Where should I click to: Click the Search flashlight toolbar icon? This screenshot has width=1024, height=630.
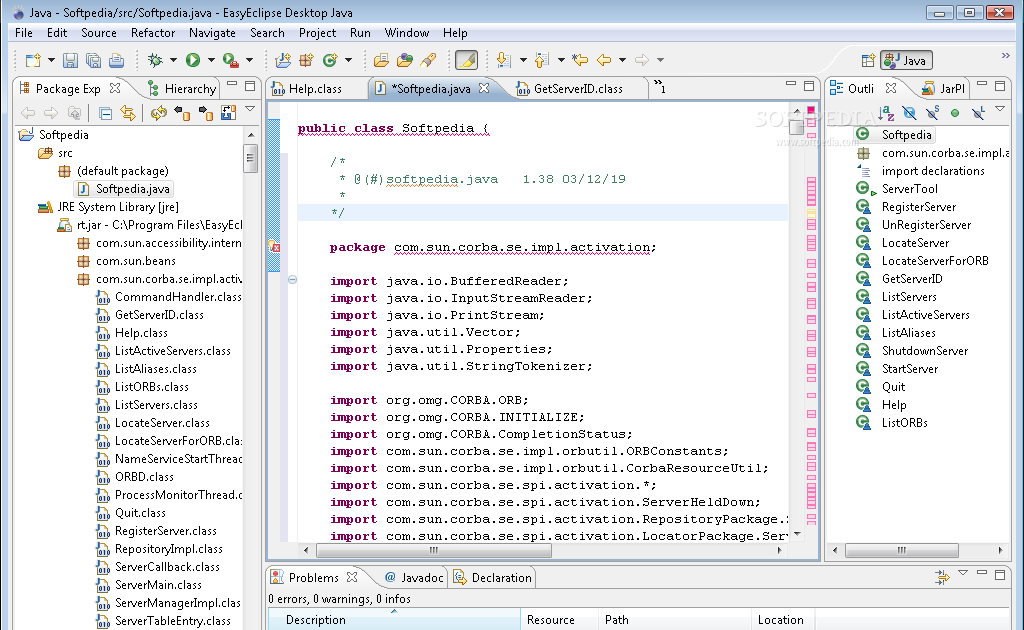coord(428,60)
